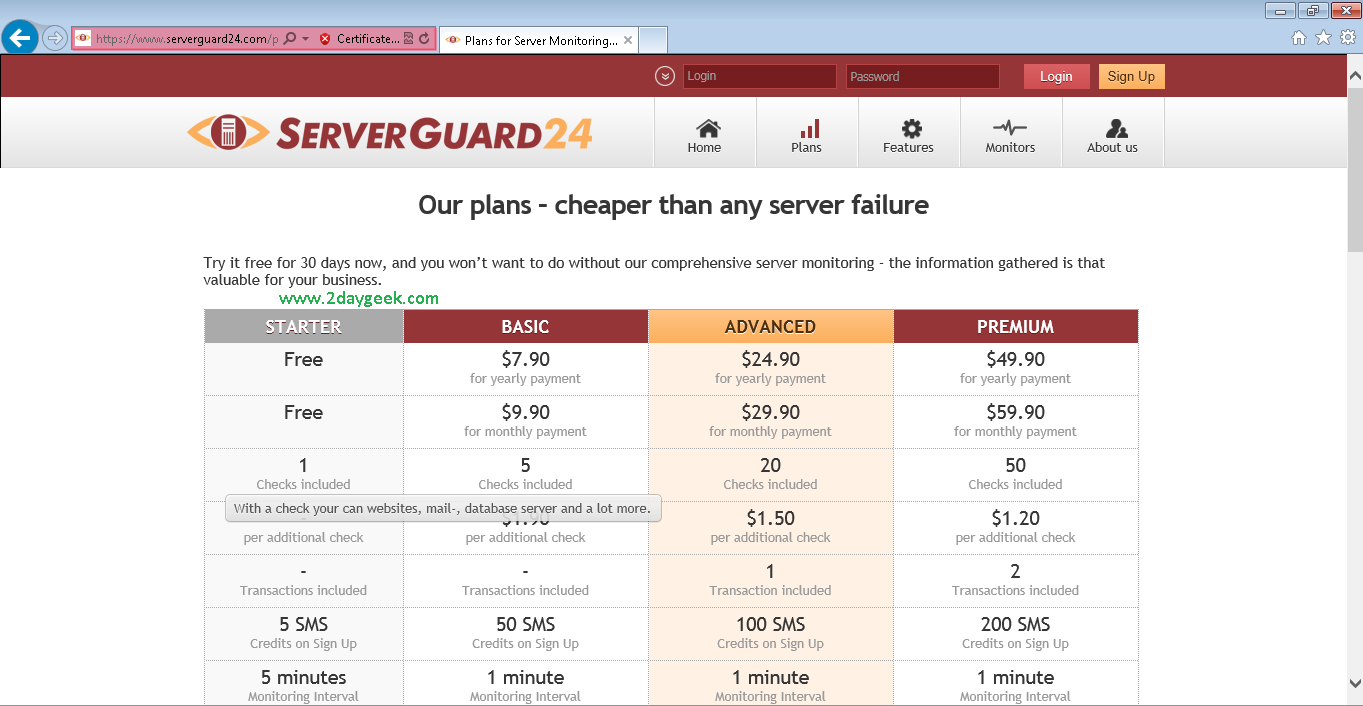Select the PREMIUM plan header

(1016, 327)
